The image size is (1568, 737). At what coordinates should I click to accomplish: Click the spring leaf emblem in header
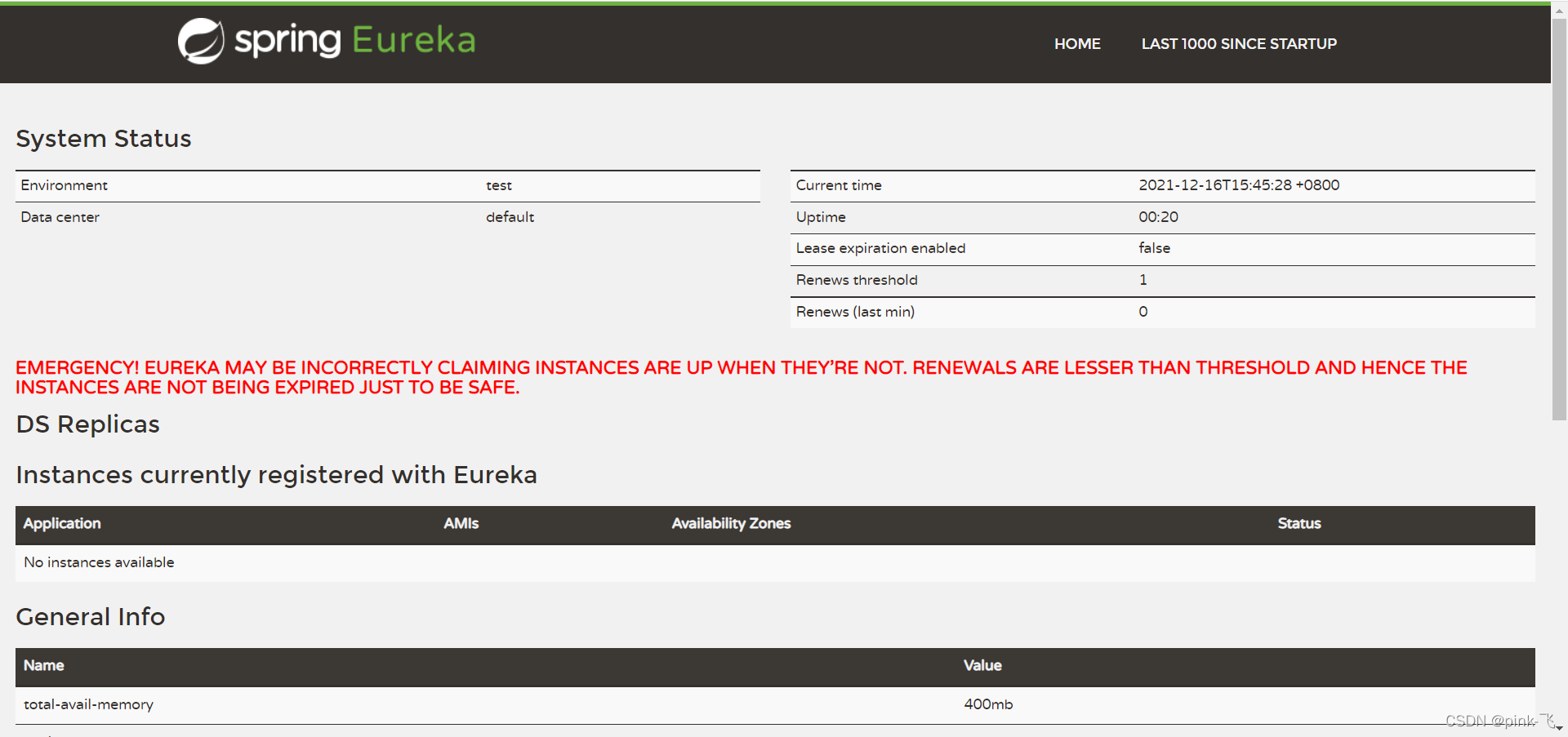coord(199,40)
